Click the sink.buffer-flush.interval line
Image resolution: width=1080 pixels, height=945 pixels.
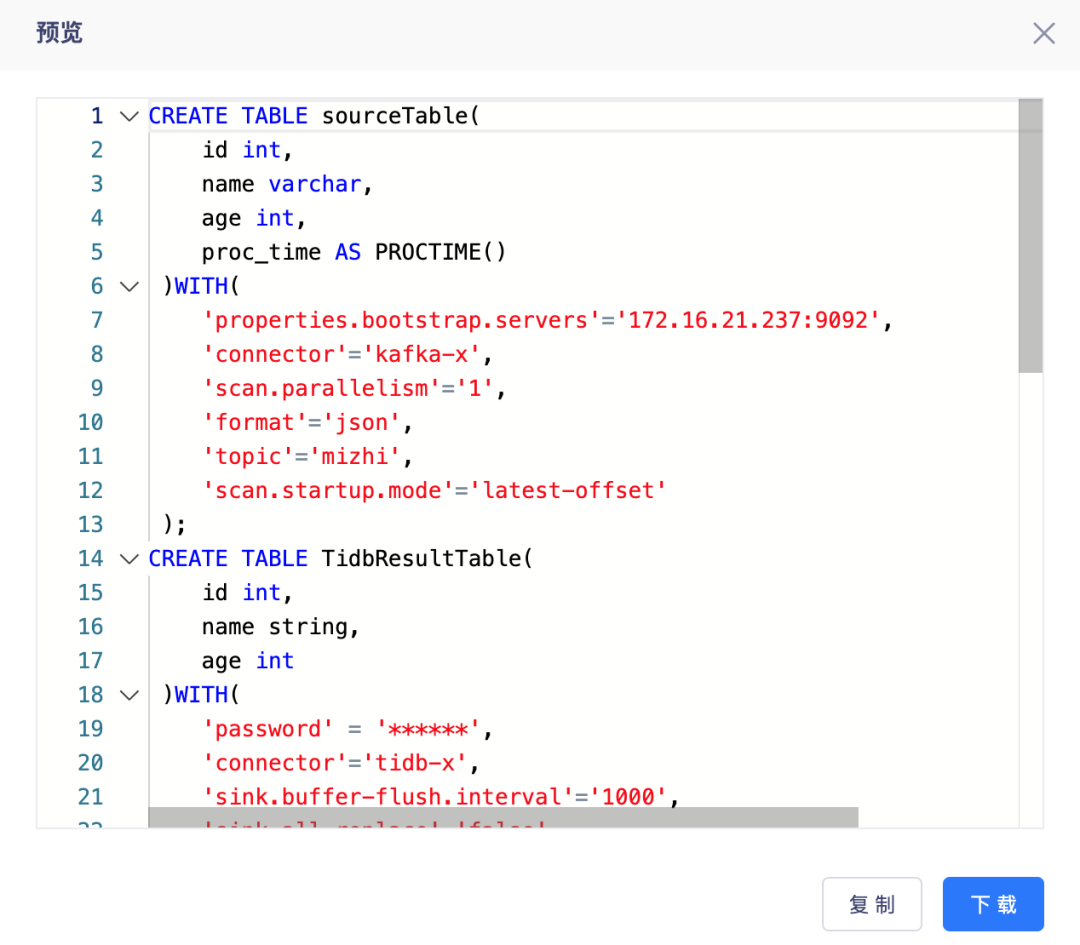coord(441,797)
